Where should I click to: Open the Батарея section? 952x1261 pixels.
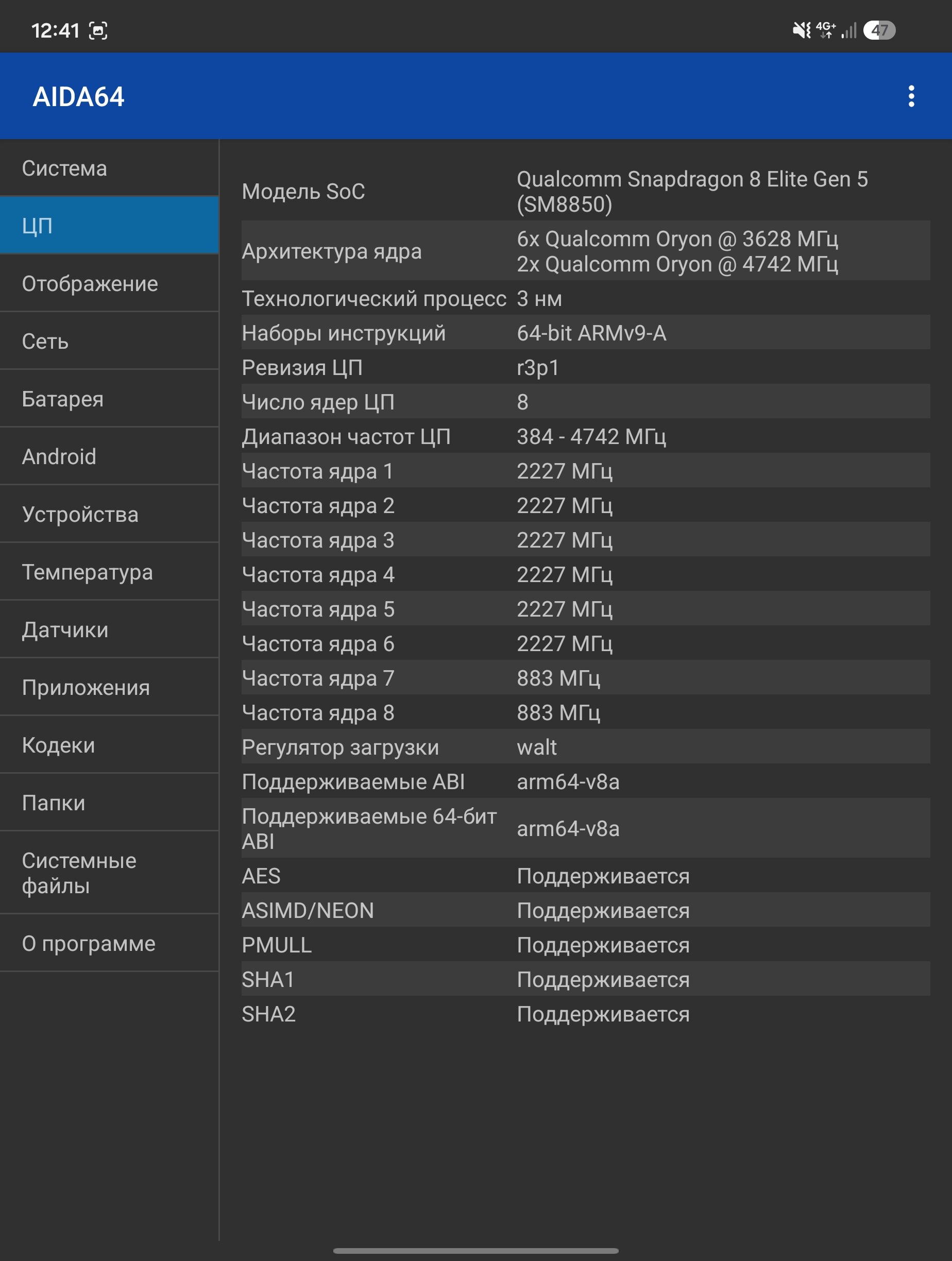(109, 399)
